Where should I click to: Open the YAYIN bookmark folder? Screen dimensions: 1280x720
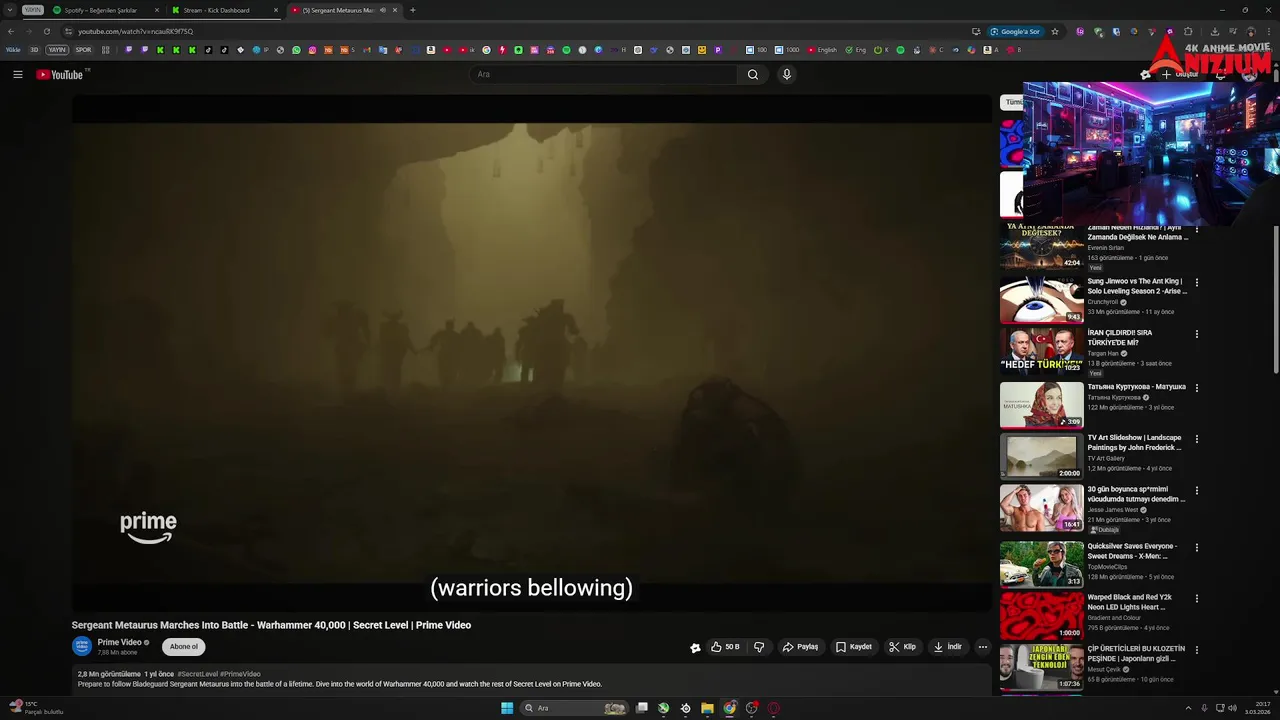(57, 50)
